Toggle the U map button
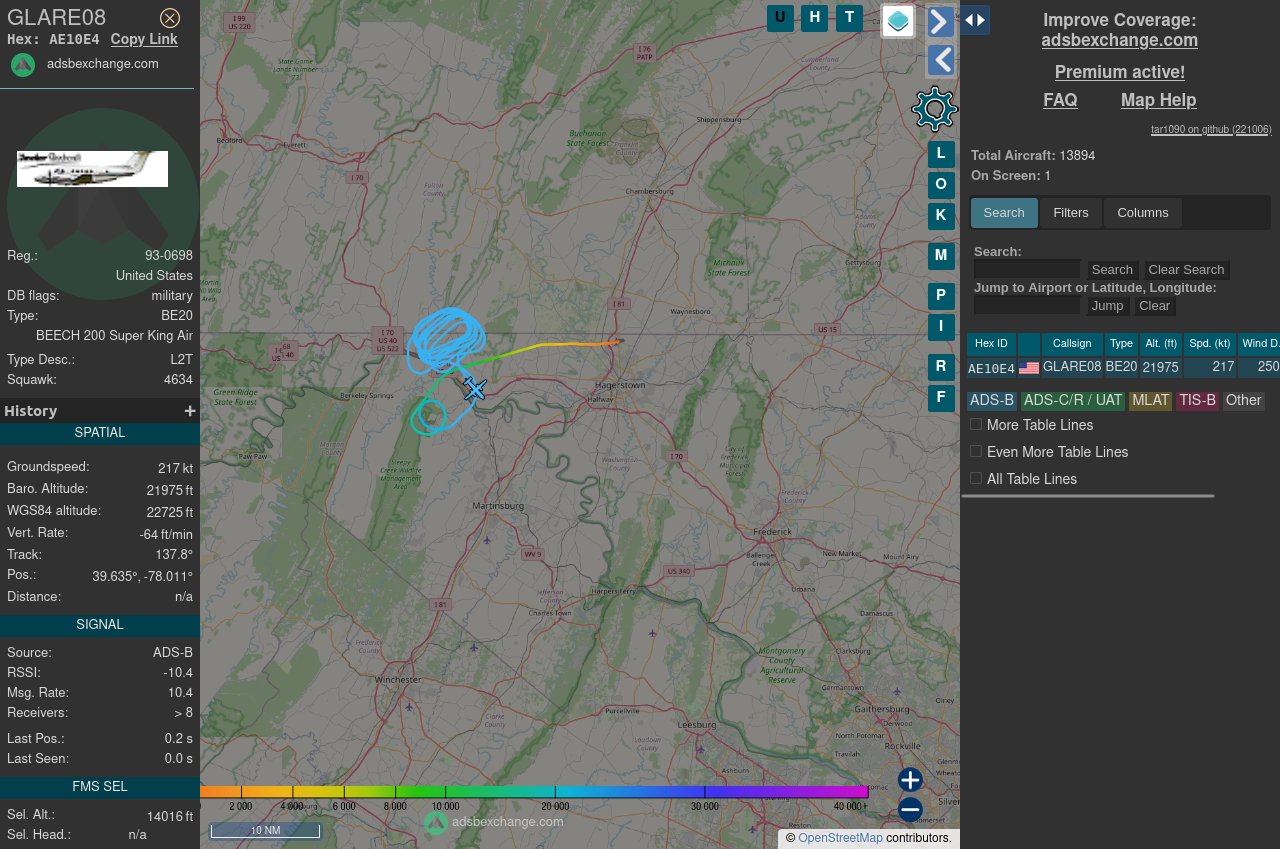The height and width of the screenshot is (849, 1280). [x=780, y=18]
